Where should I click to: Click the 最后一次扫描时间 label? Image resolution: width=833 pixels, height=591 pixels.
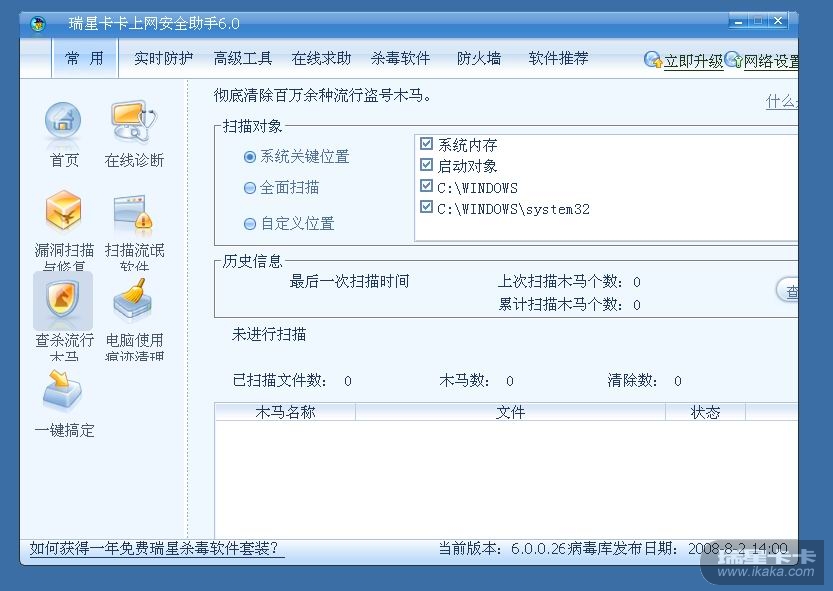pyautogui.click(x=350, y=281)
